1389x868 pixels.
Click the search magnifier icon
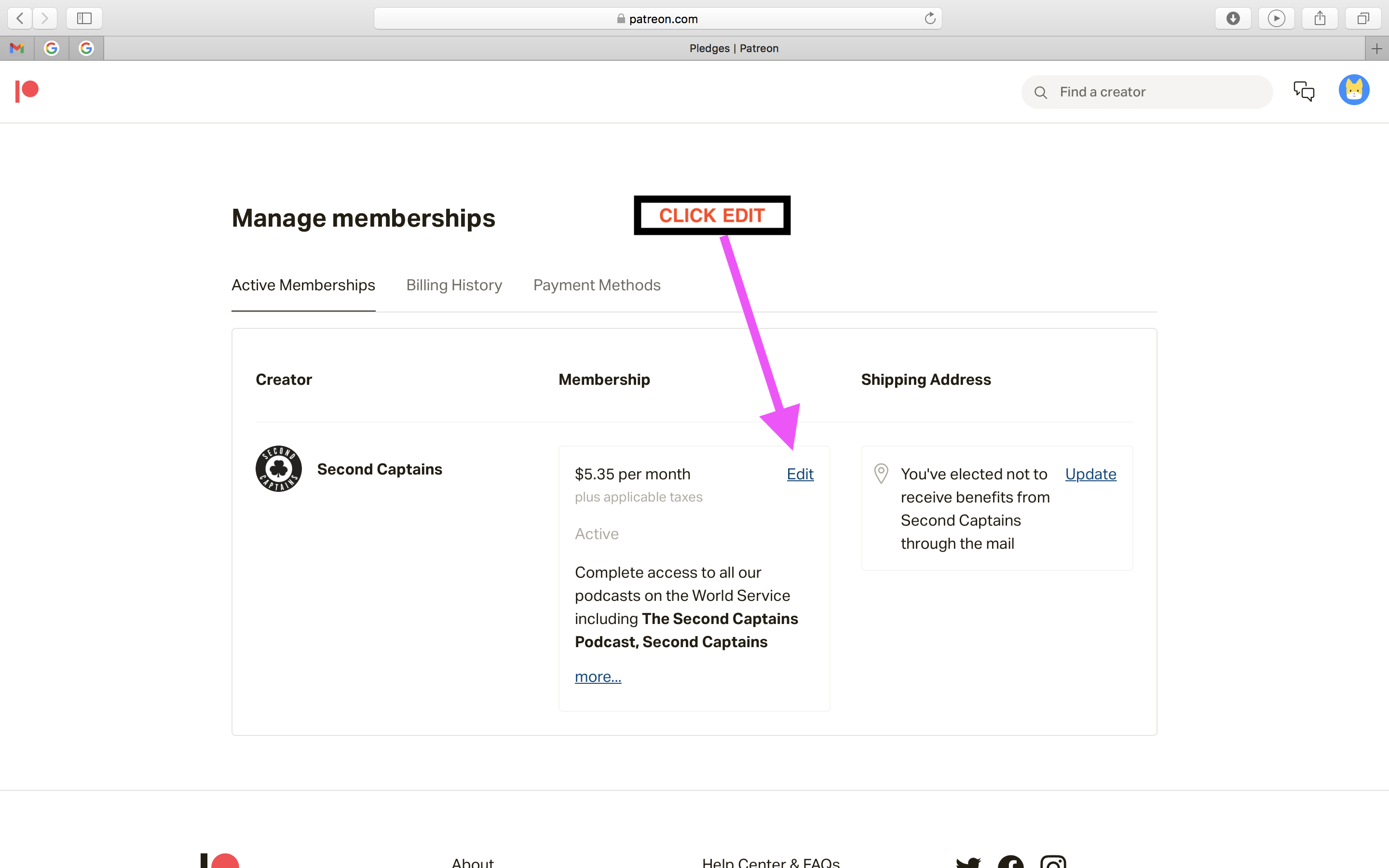(1041, 93)
